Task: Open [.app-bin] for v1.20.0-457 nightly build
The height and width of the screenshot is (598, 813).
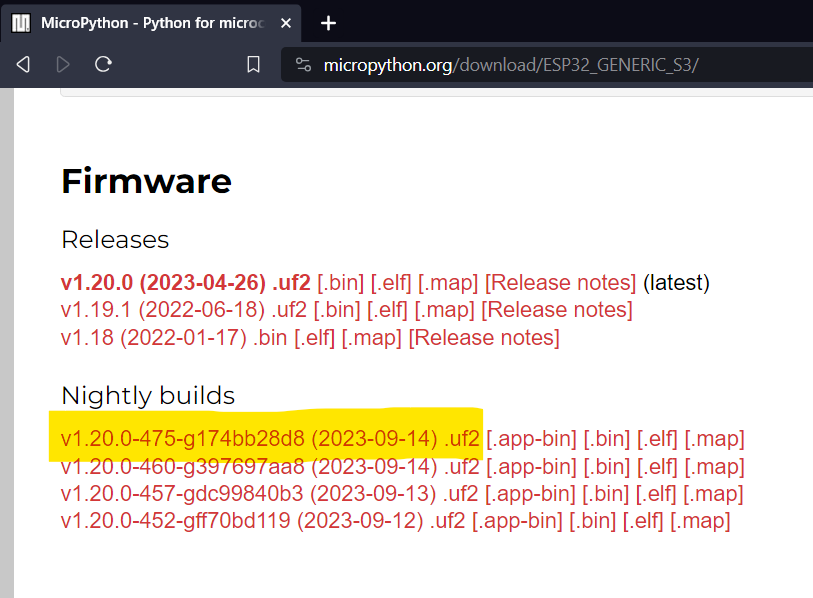Action: pos(530,494)
